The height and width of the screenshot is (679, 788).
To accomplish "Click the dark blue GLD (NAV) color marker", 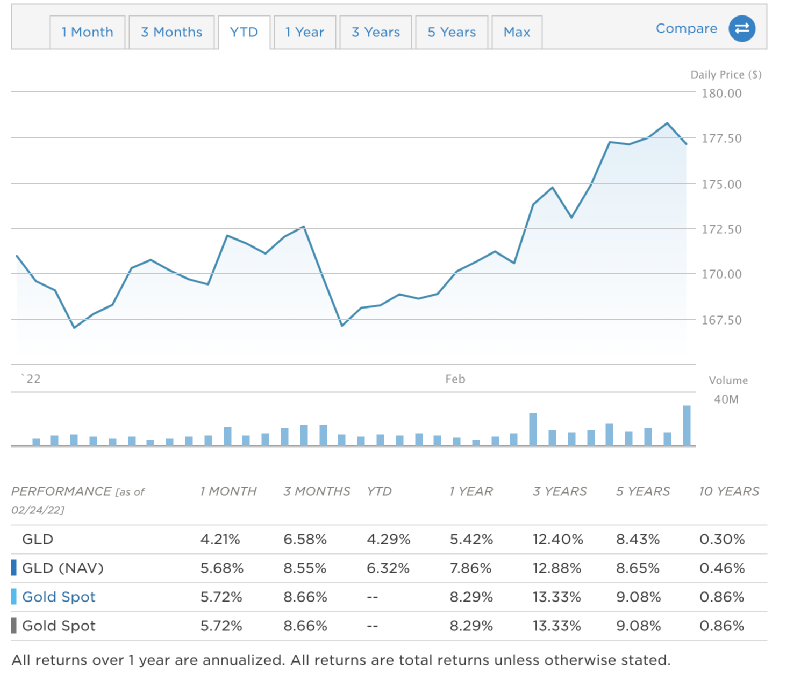I will point(14,568).
